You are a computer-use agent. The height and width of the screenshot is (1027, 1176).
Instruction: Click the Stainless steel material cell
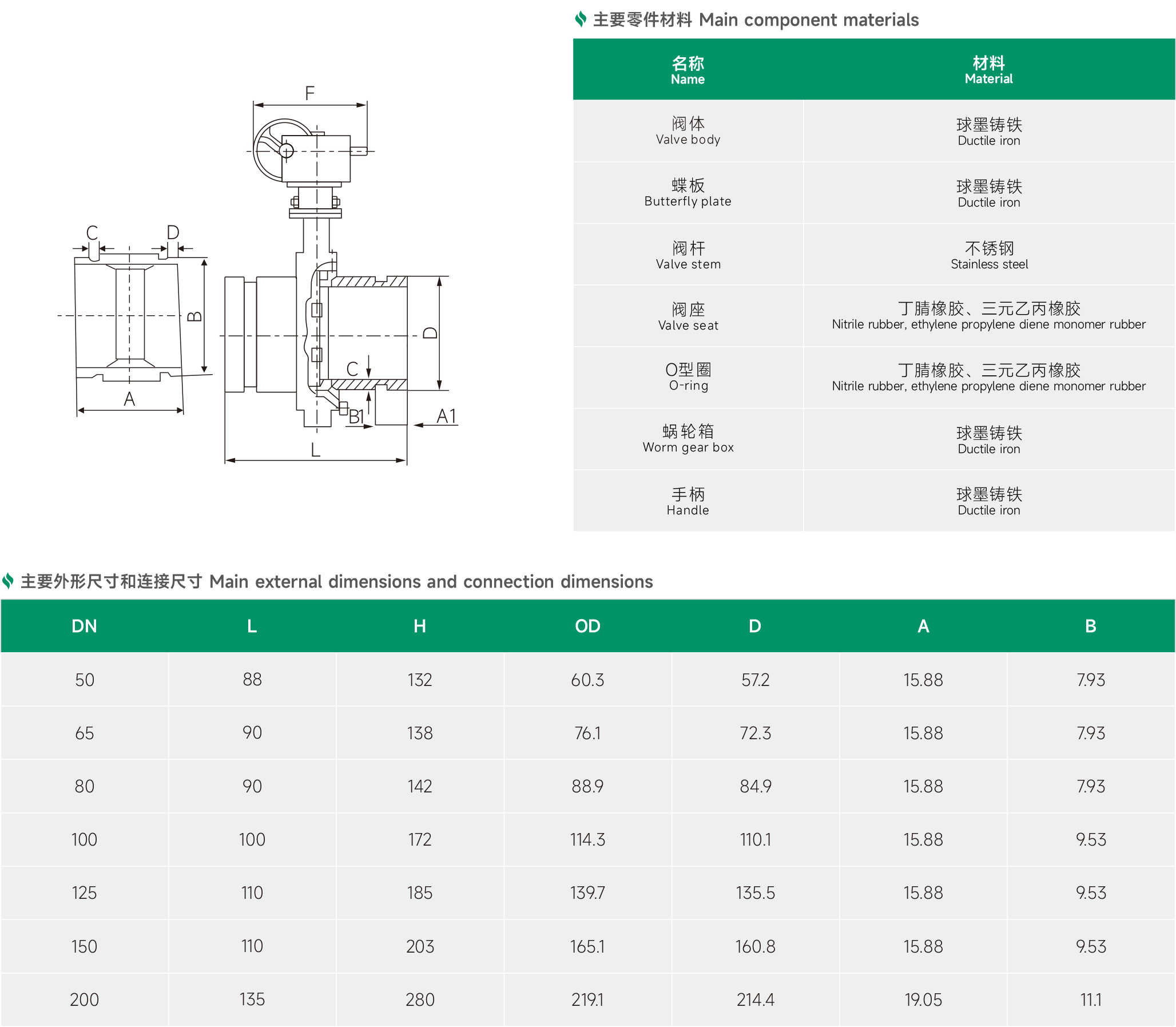(989, 255)
